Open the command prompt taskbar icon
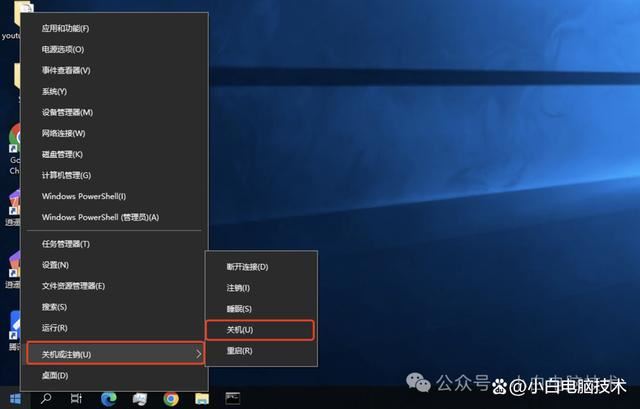This screenshot has width=640, height=409. [x=233, y=398]
